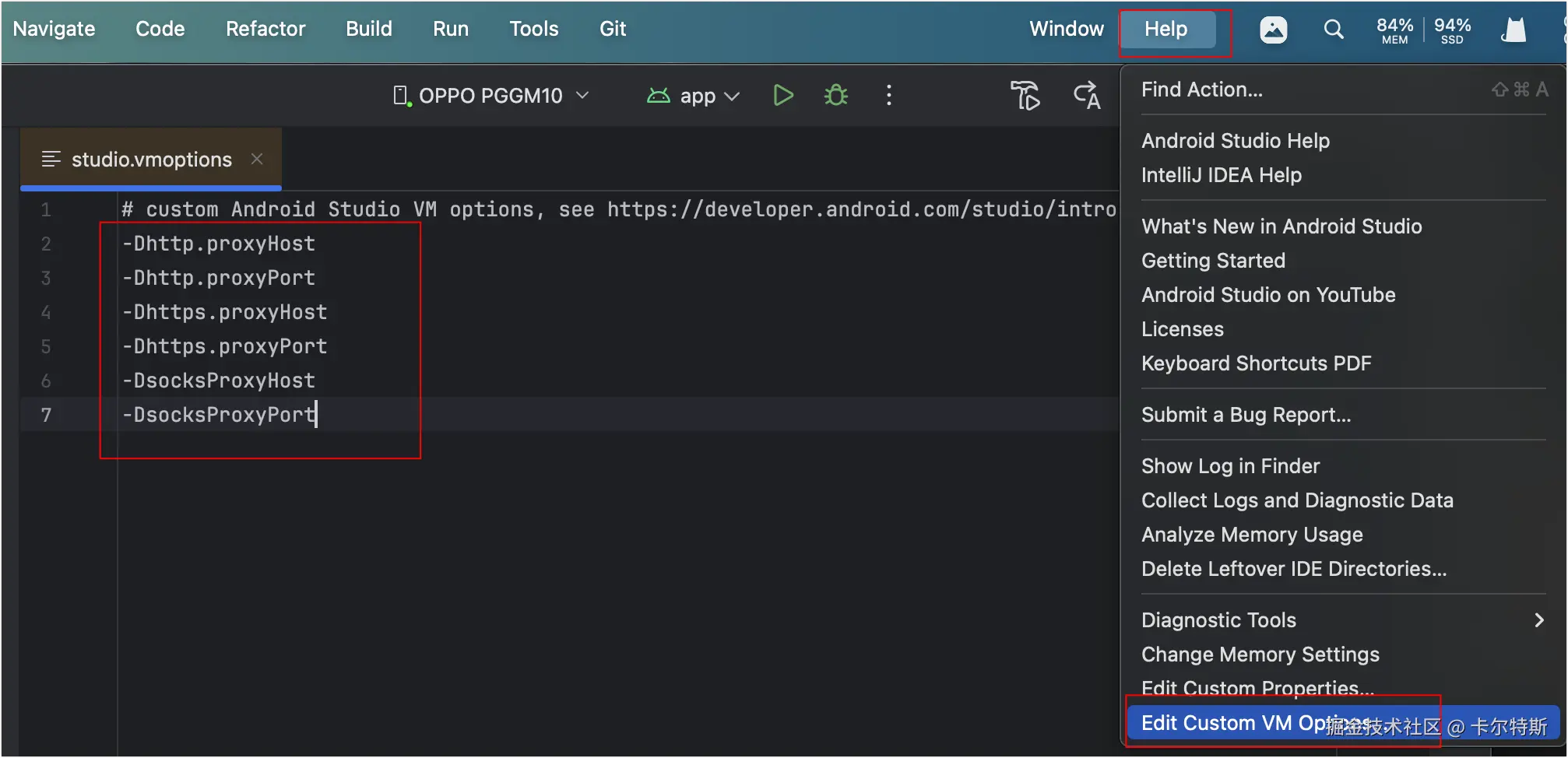Open the Build menu

pos(369,29)
